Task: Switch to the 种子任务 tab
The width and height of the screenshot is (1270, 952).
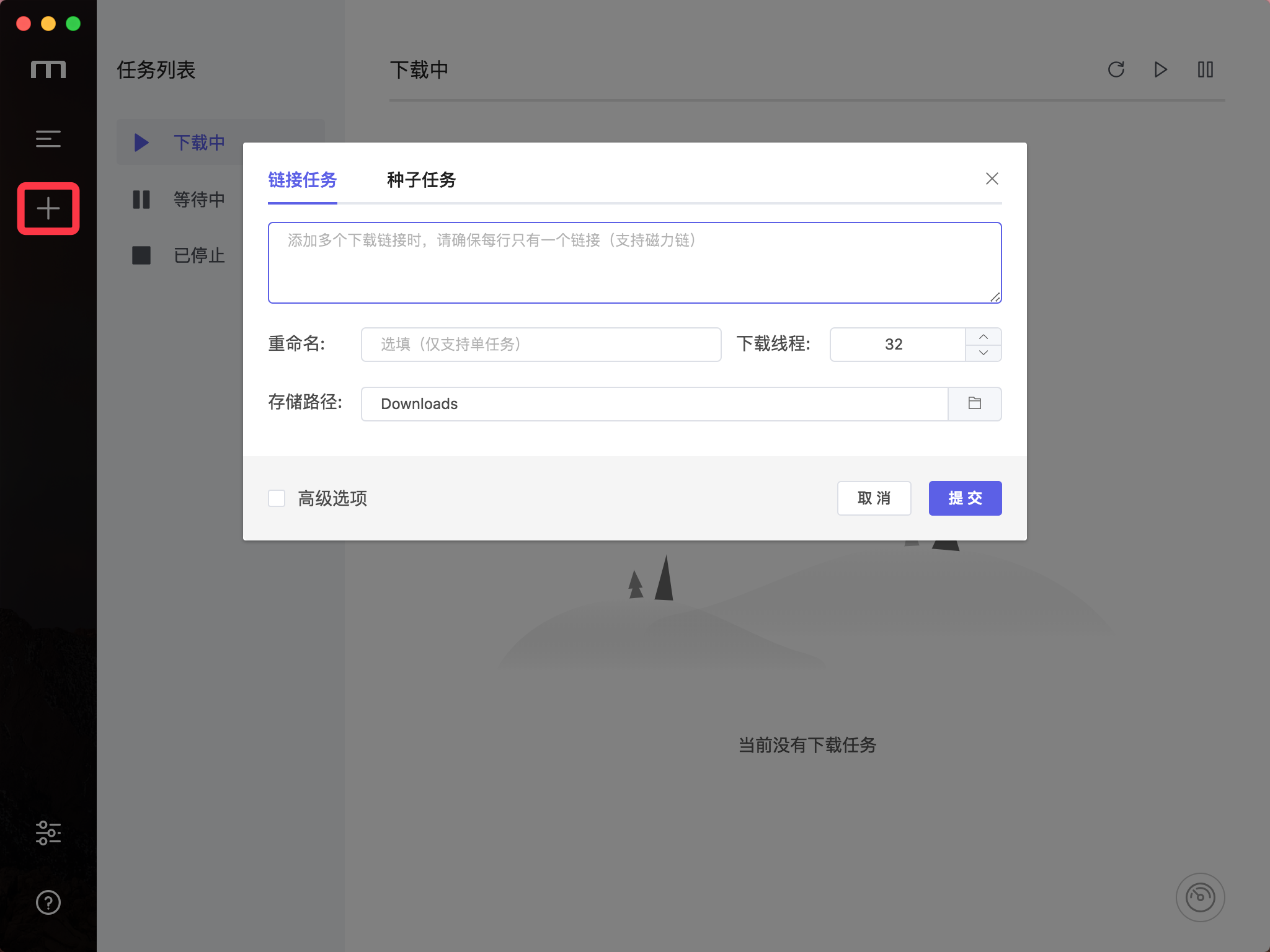Action: pos(422,180)
